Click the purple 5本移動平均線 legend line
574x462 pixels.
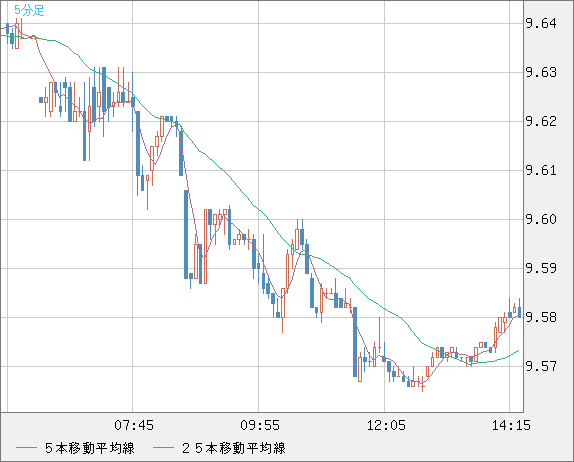pos(26,448)
